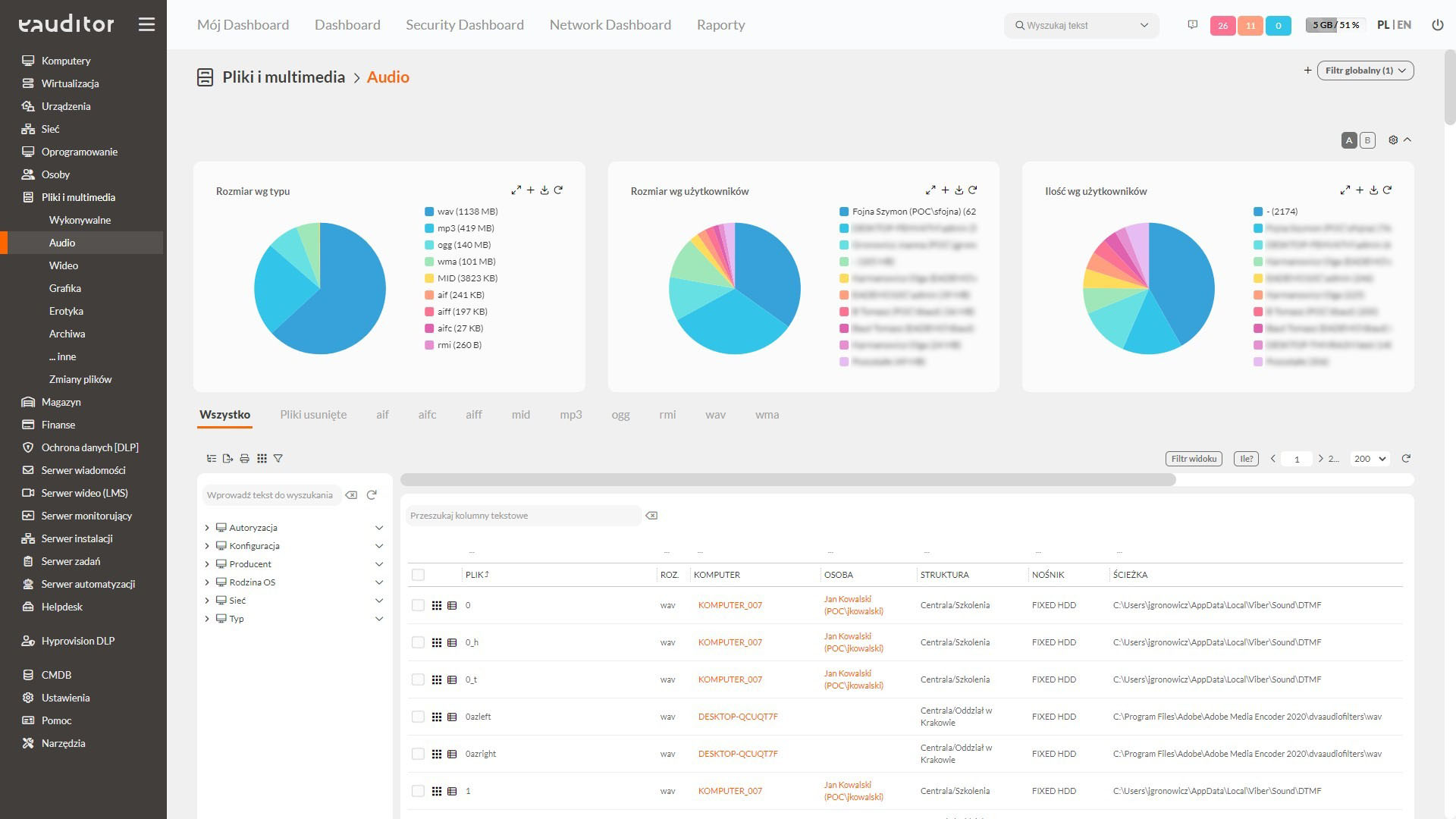
Task: Export the table with file-export icon
Action: [227, 459]
